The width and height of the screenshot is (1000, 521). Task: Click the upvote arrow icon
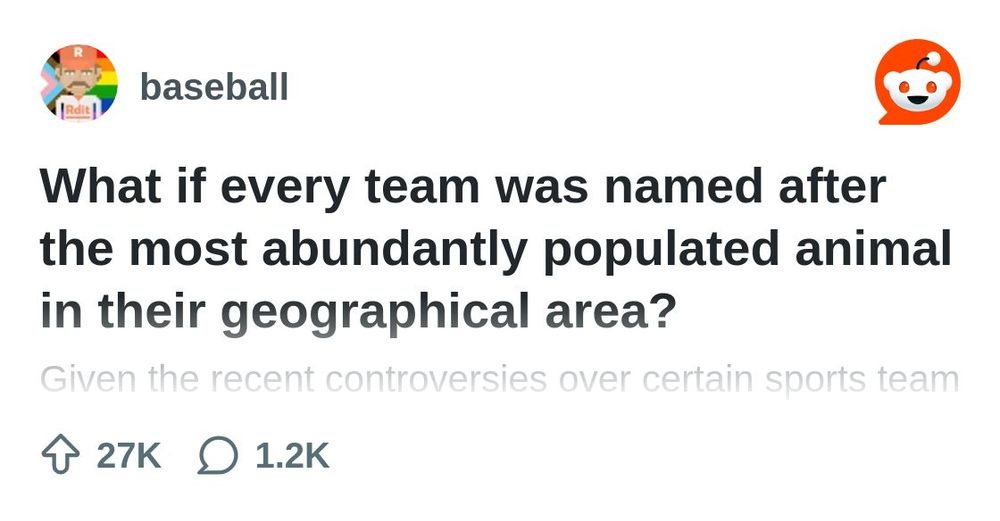(x=61, y=455)
